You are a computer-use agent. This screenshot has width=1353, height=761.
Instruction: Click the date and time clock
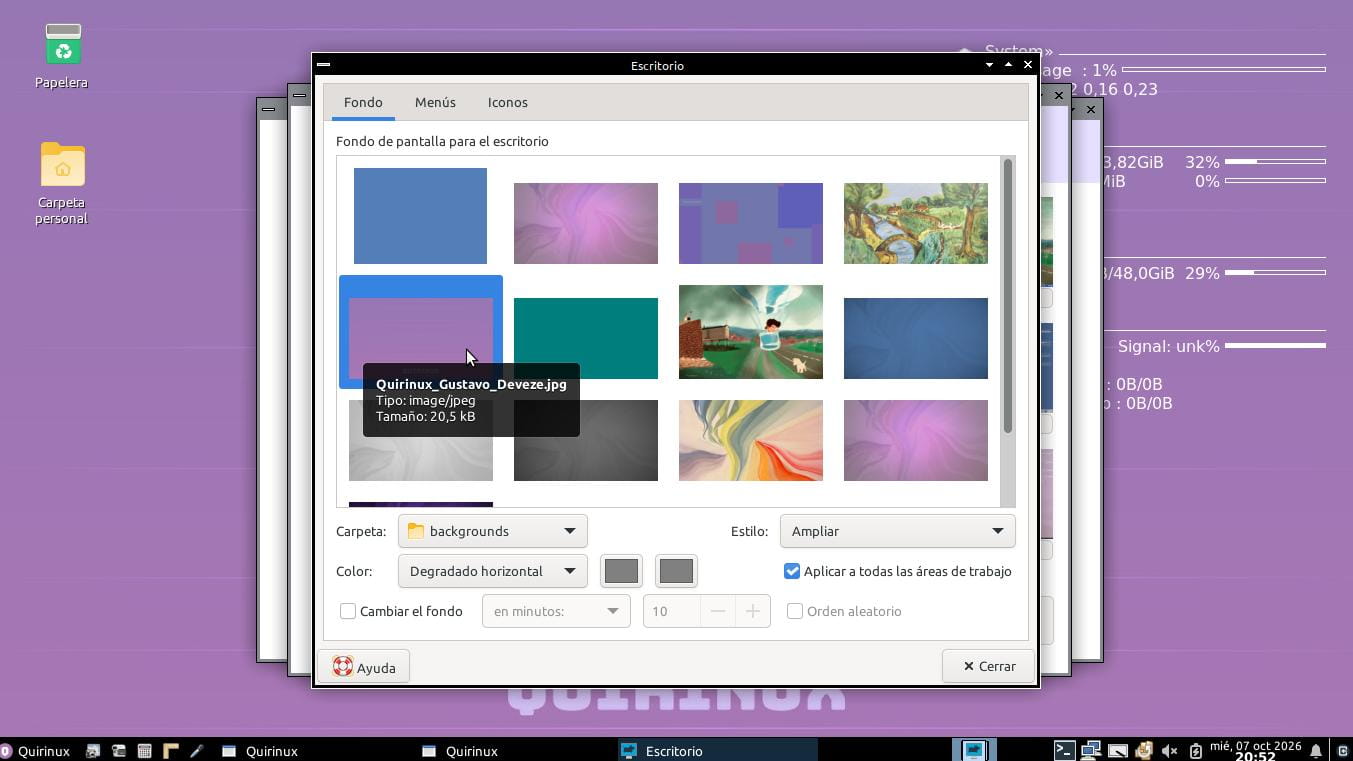coord(1255,751)
